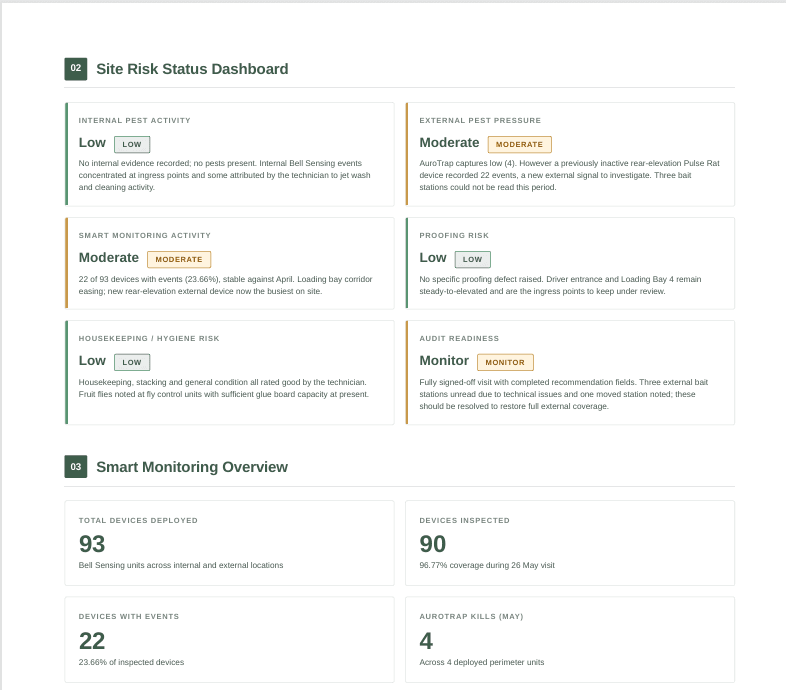Click the MONITOR badge under Audit Readiness

[x=505, y=362]
